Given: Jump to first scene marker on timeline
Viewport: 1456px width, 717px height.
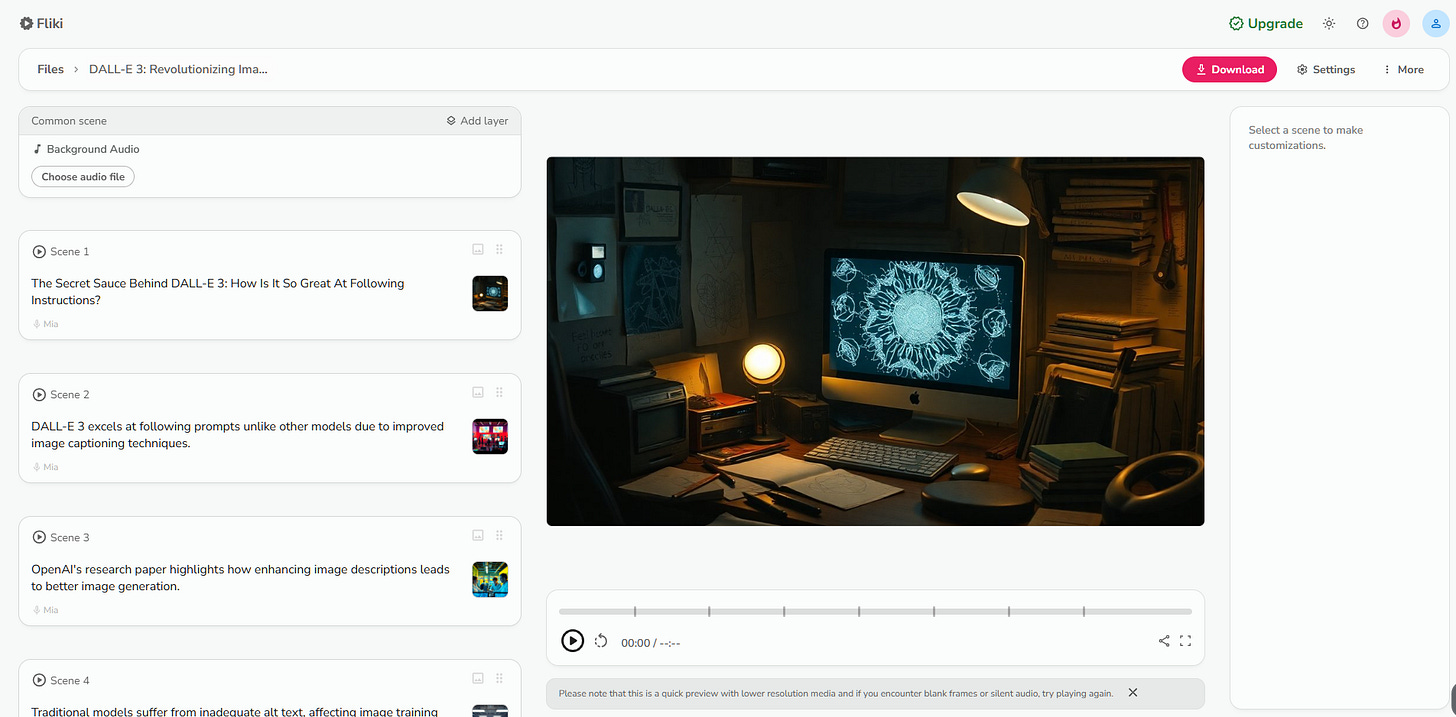Looking at the screenshot, I should tap(635, 611).
